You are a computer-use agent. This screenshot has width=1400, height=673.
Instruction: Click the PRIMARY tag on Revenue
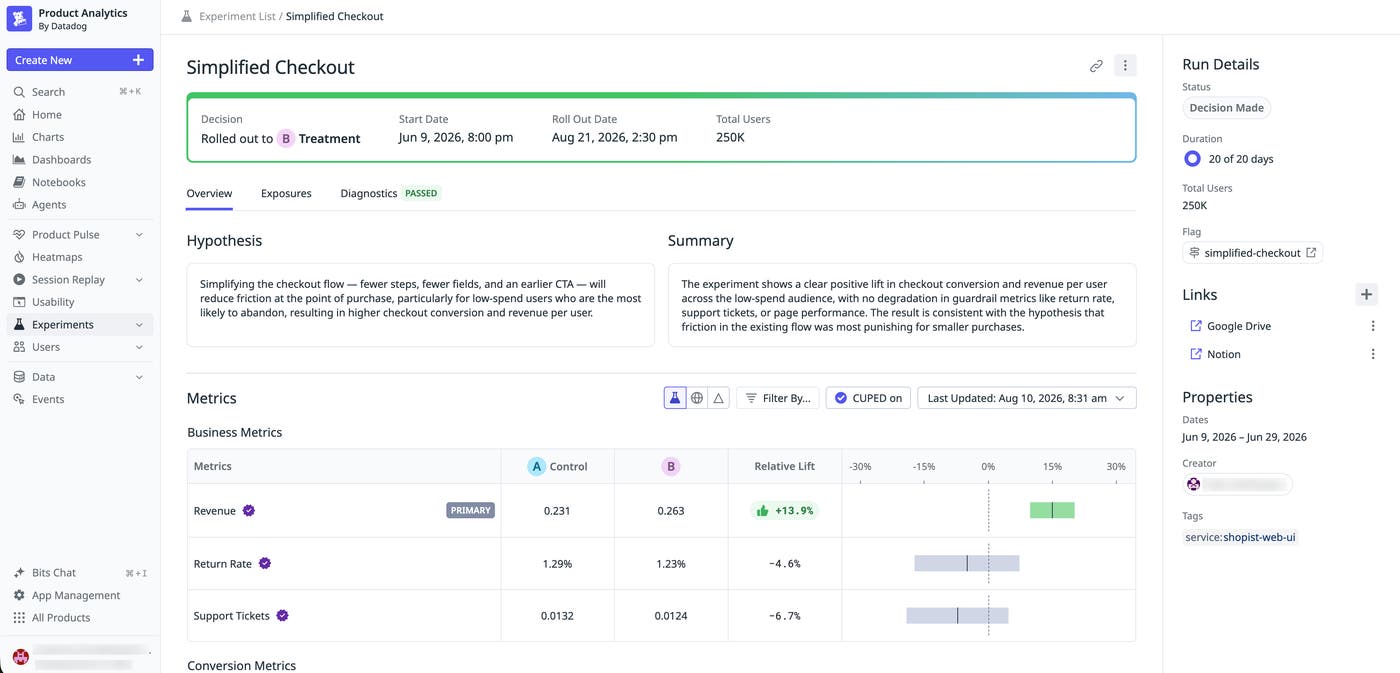pos(470,510)
